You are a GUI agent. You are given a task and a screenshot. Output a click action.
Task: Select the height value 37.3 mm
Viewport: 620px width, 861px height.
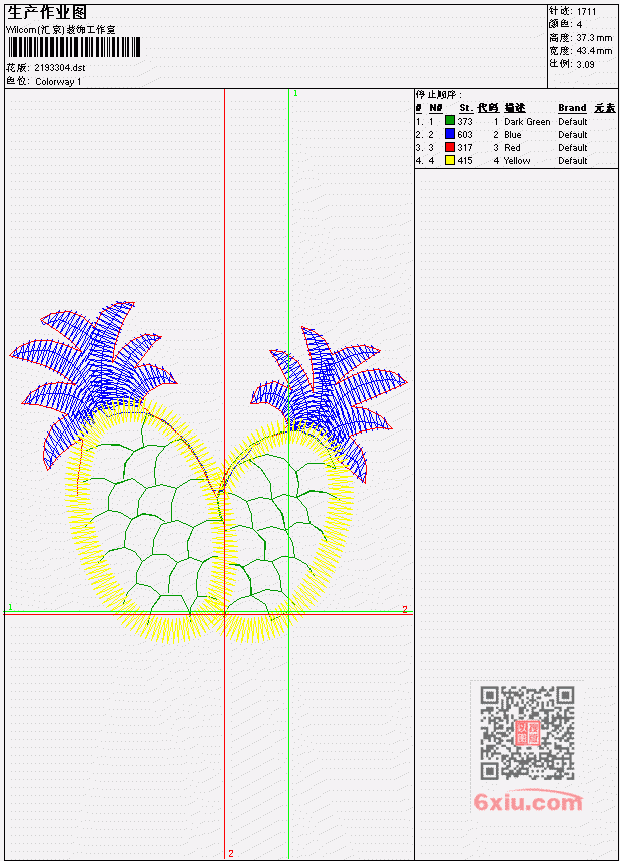594,38
